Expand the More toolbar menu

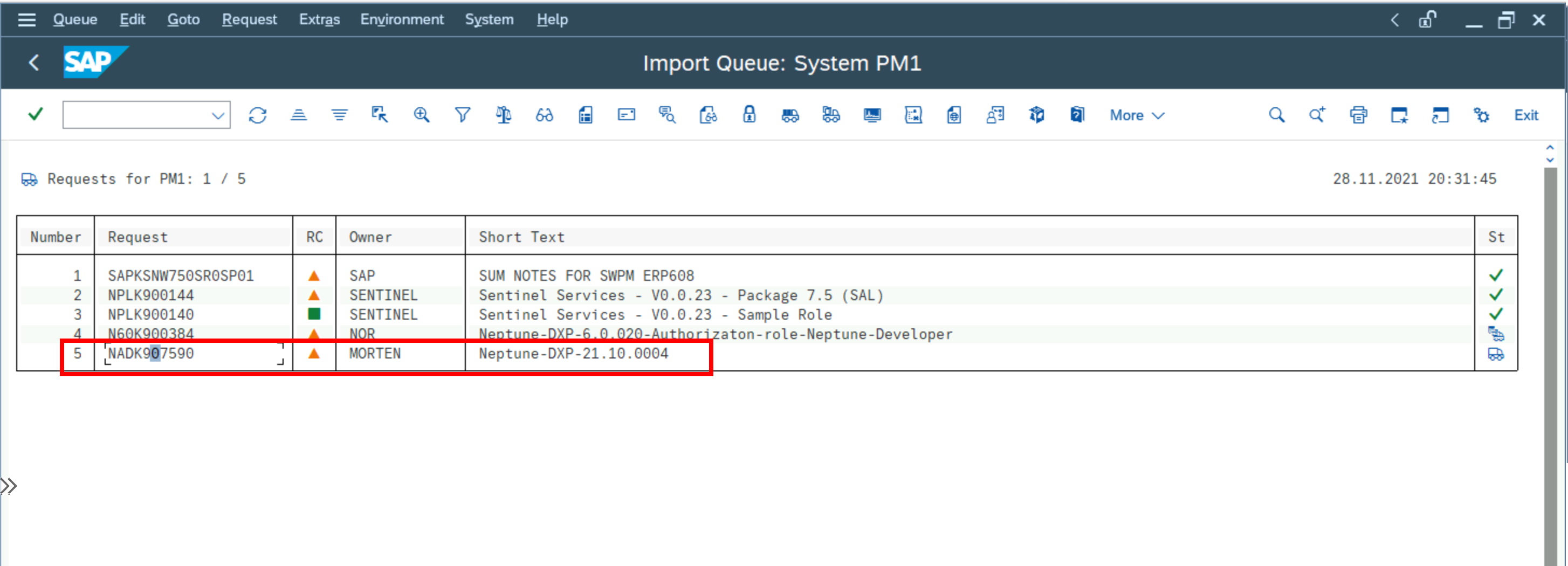[x=1137, y=115]
